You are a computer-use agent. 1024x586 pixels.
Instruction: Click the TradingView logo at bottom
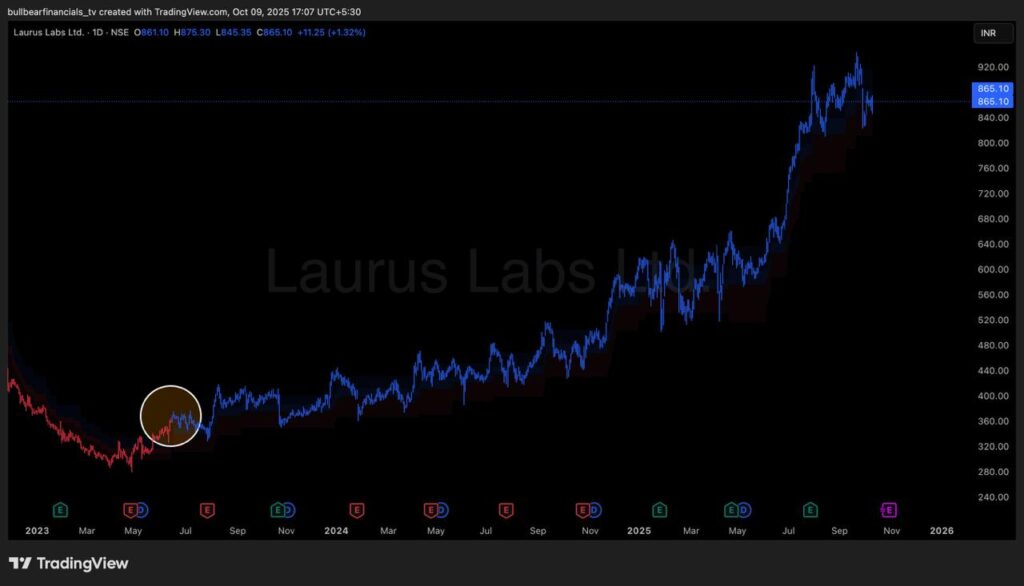69,563
